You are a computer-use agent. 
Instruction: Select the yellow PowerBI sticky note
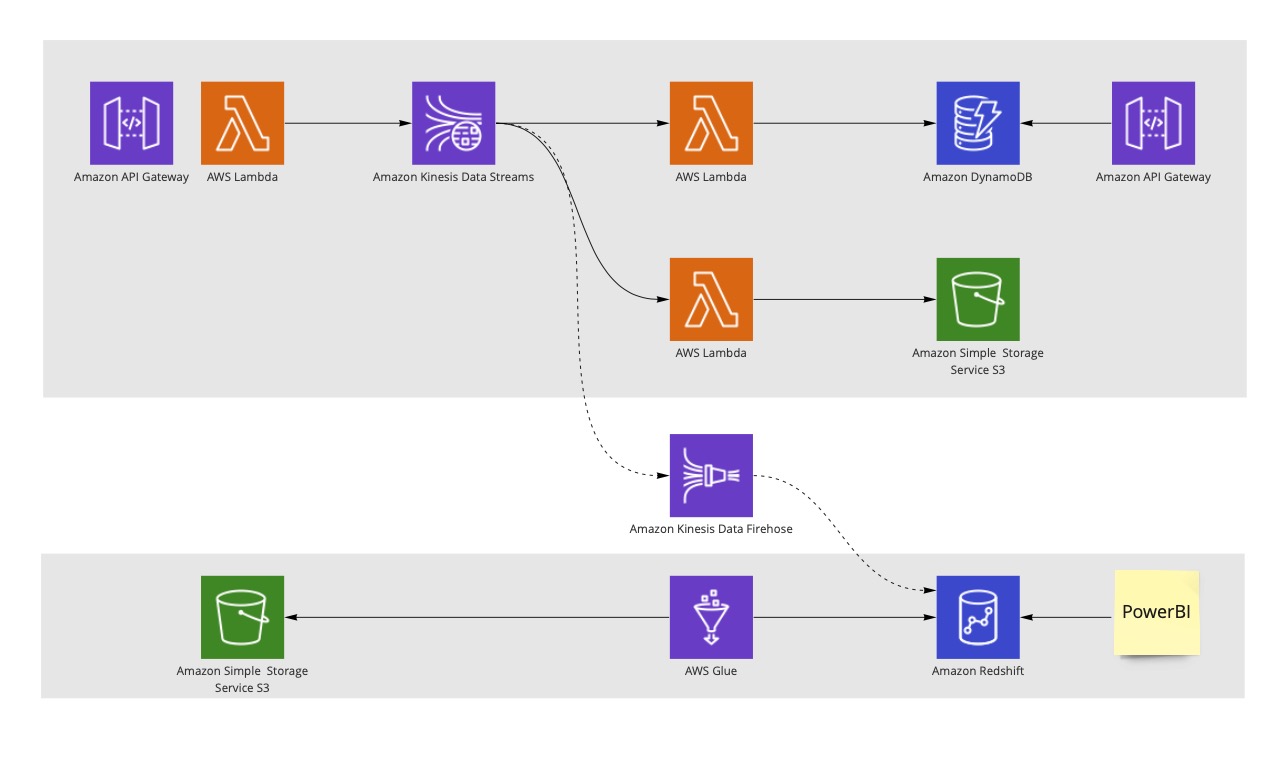click(1157, 612)
